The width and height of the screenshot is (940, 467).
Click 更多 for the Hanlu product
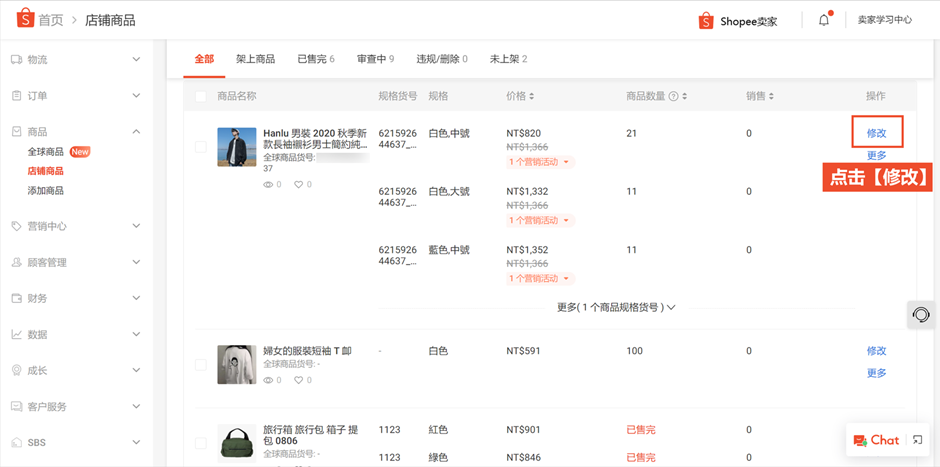tap(876, 155)
